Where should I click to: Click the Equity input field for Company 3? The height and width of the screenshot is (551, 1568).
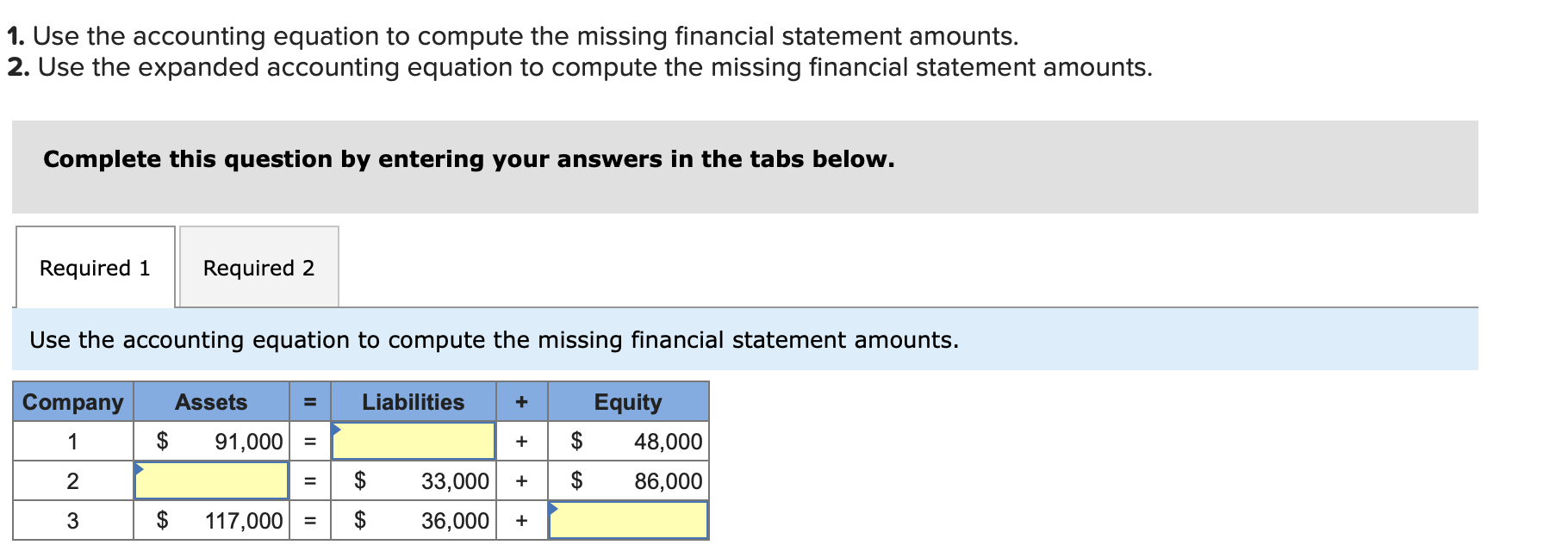pyautogui.click(x=626, y=520)
